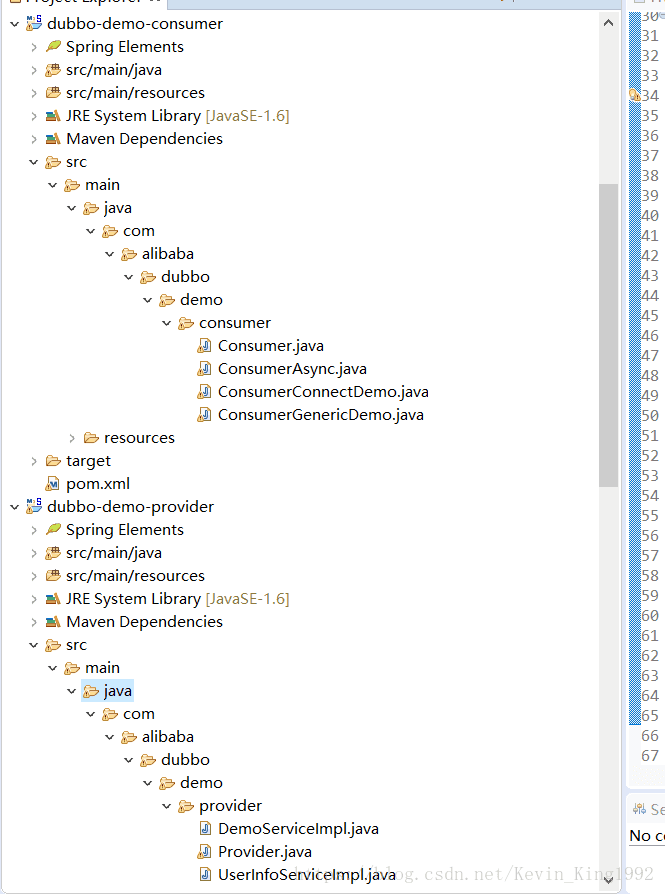Viewport: 665px width, 894px height.
Task: Expand consumer project's Maven Dependencies node
Action: 34,139
